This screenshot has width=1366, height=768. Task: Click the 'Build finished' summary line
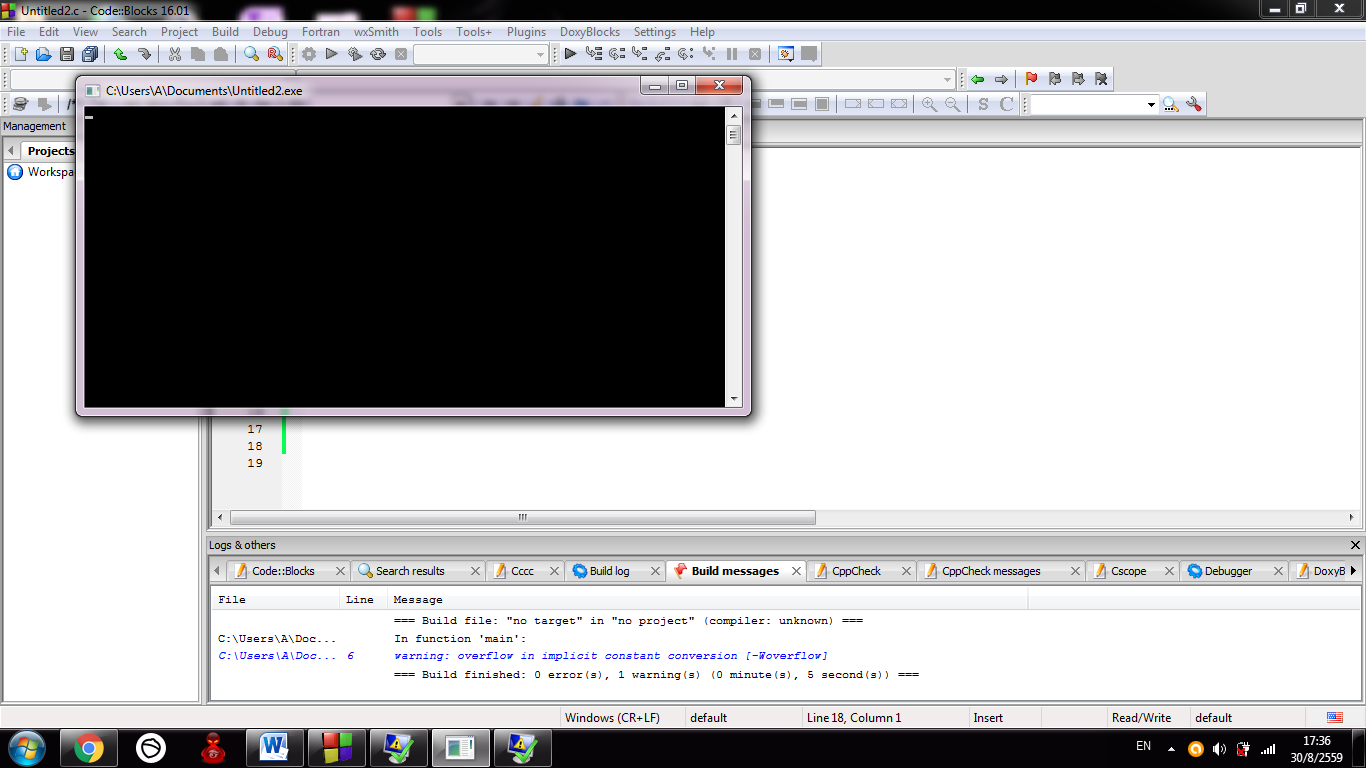point(656,675)
